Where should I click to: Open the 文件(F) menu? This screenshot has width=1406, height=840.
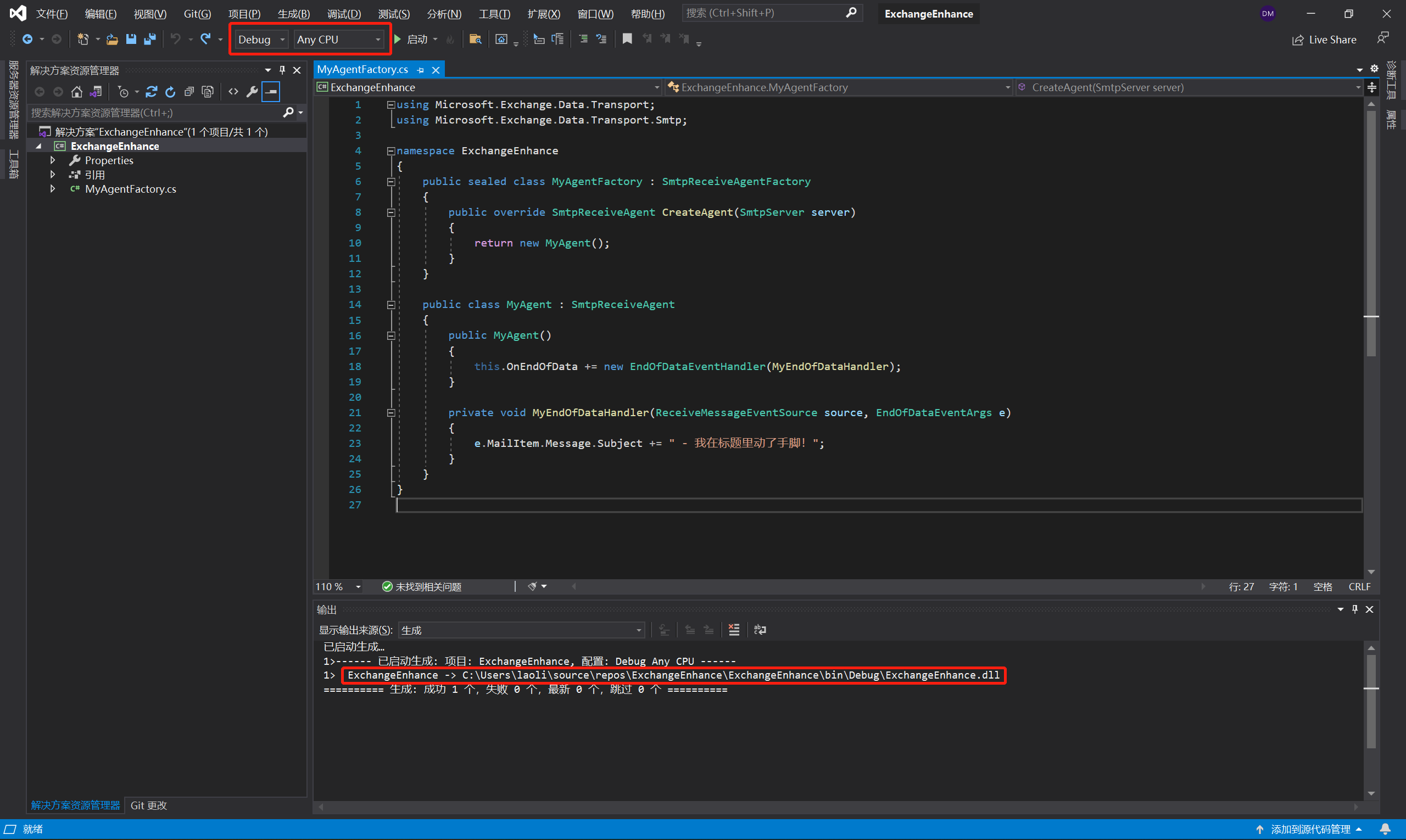point(52,14)
